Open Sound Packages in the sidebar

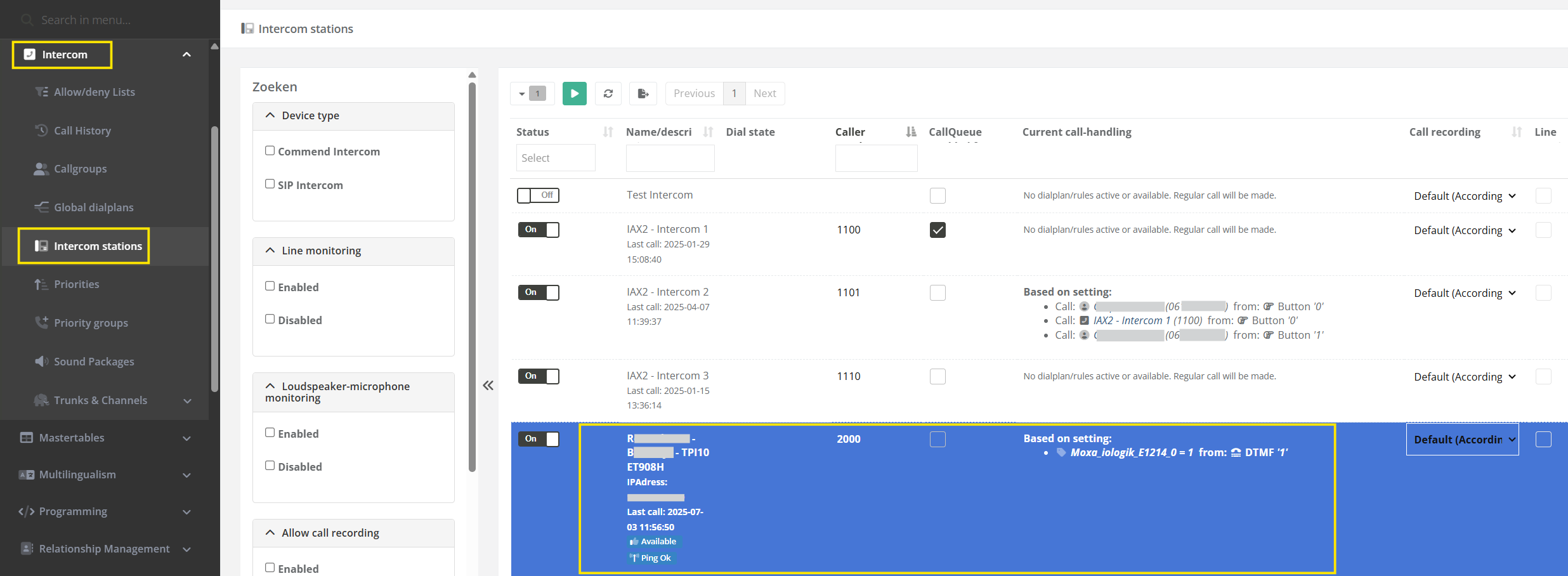(93, 362)
